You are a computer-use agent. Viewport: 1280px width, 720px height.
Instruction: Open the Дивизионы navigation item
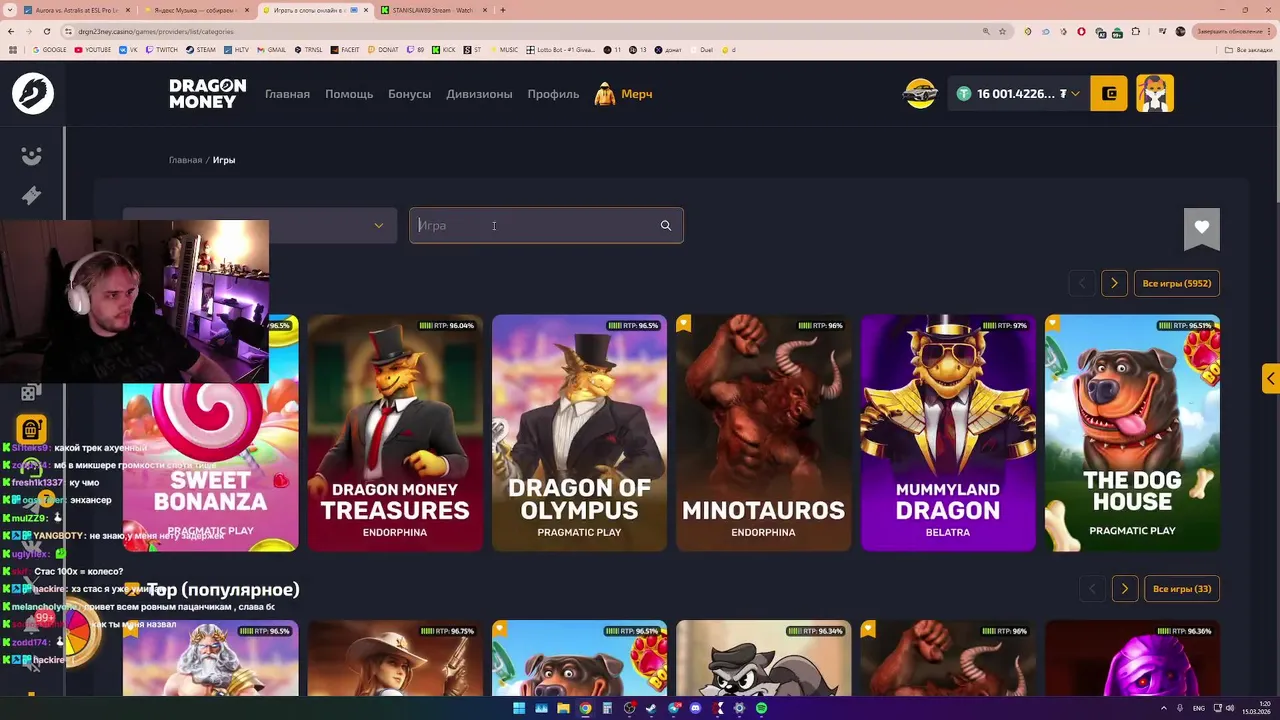coord(479,94)
